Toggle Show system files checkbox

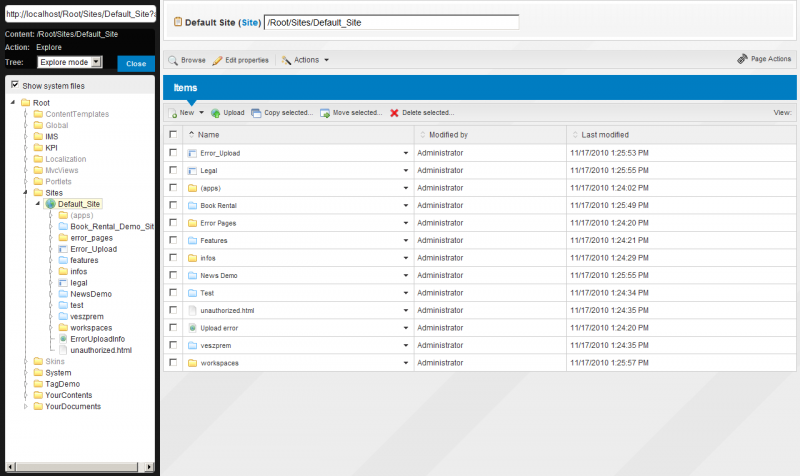(15, 85)
